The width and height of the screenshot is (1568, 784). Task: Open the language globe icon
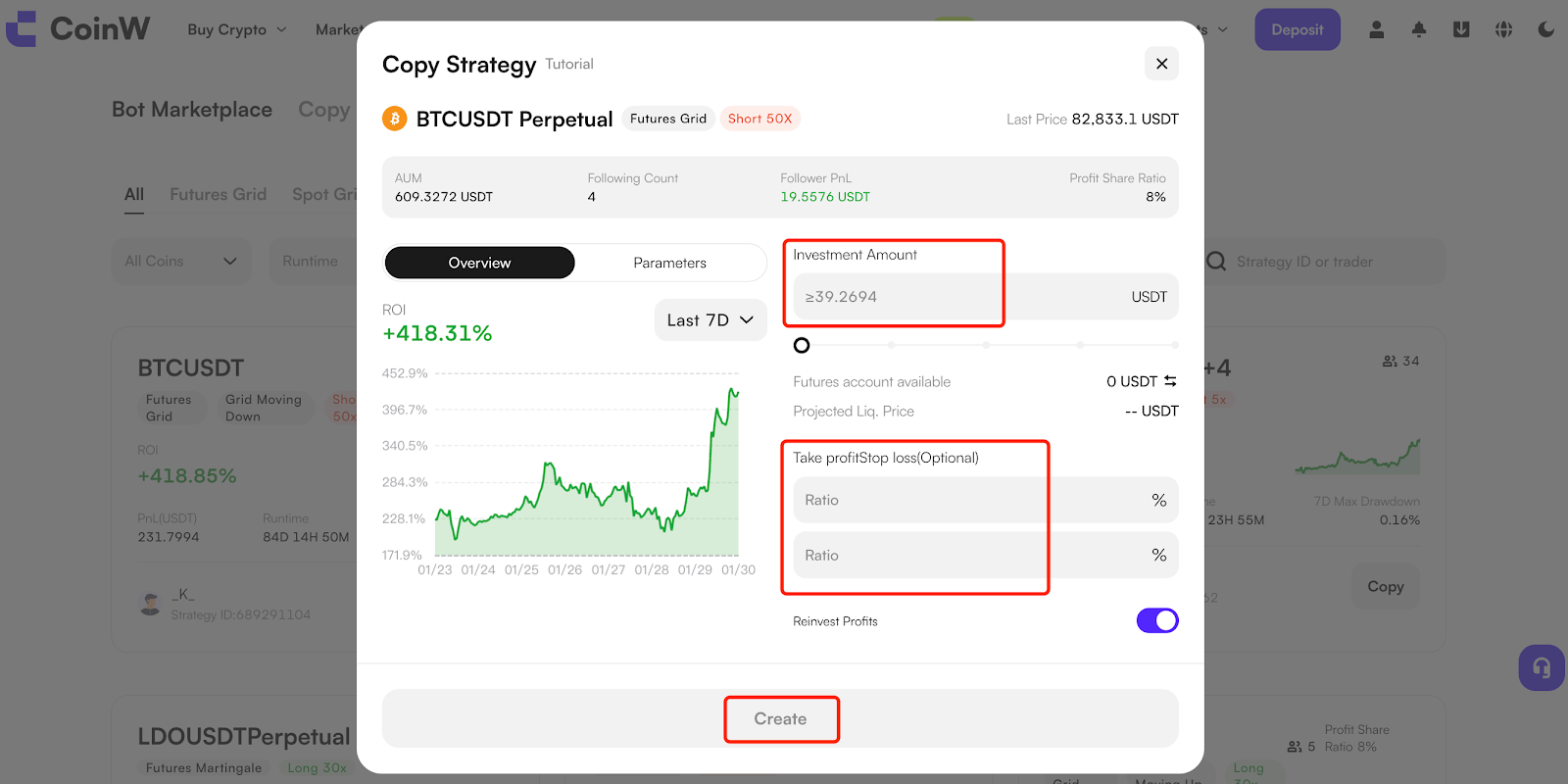(x=1503, y=29)
